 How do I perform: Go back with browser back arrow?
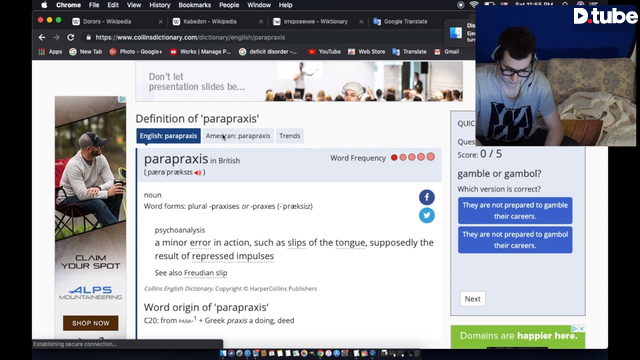pos(42,37)
